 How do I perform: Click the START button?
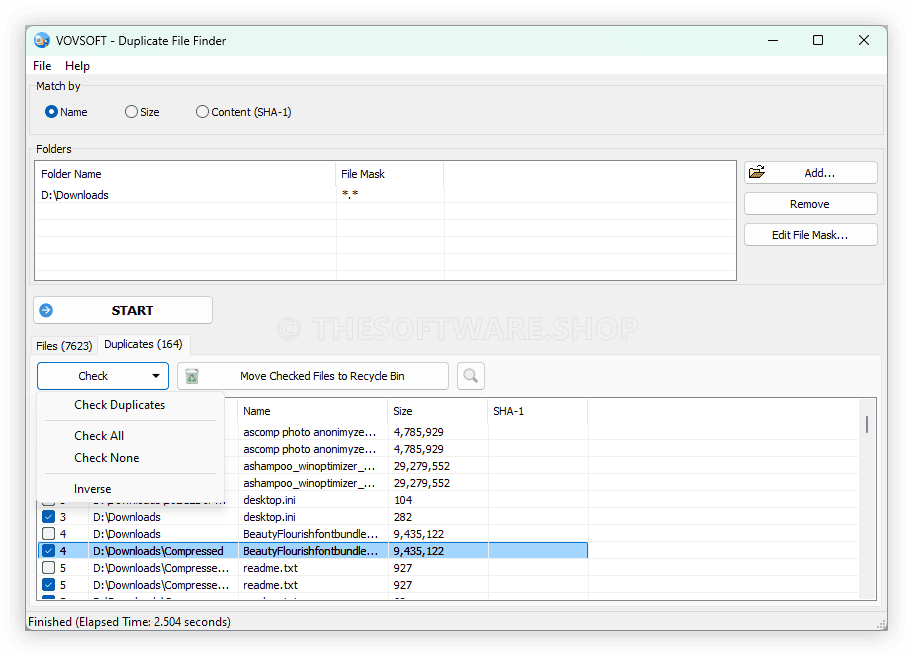tap(123, 310)
